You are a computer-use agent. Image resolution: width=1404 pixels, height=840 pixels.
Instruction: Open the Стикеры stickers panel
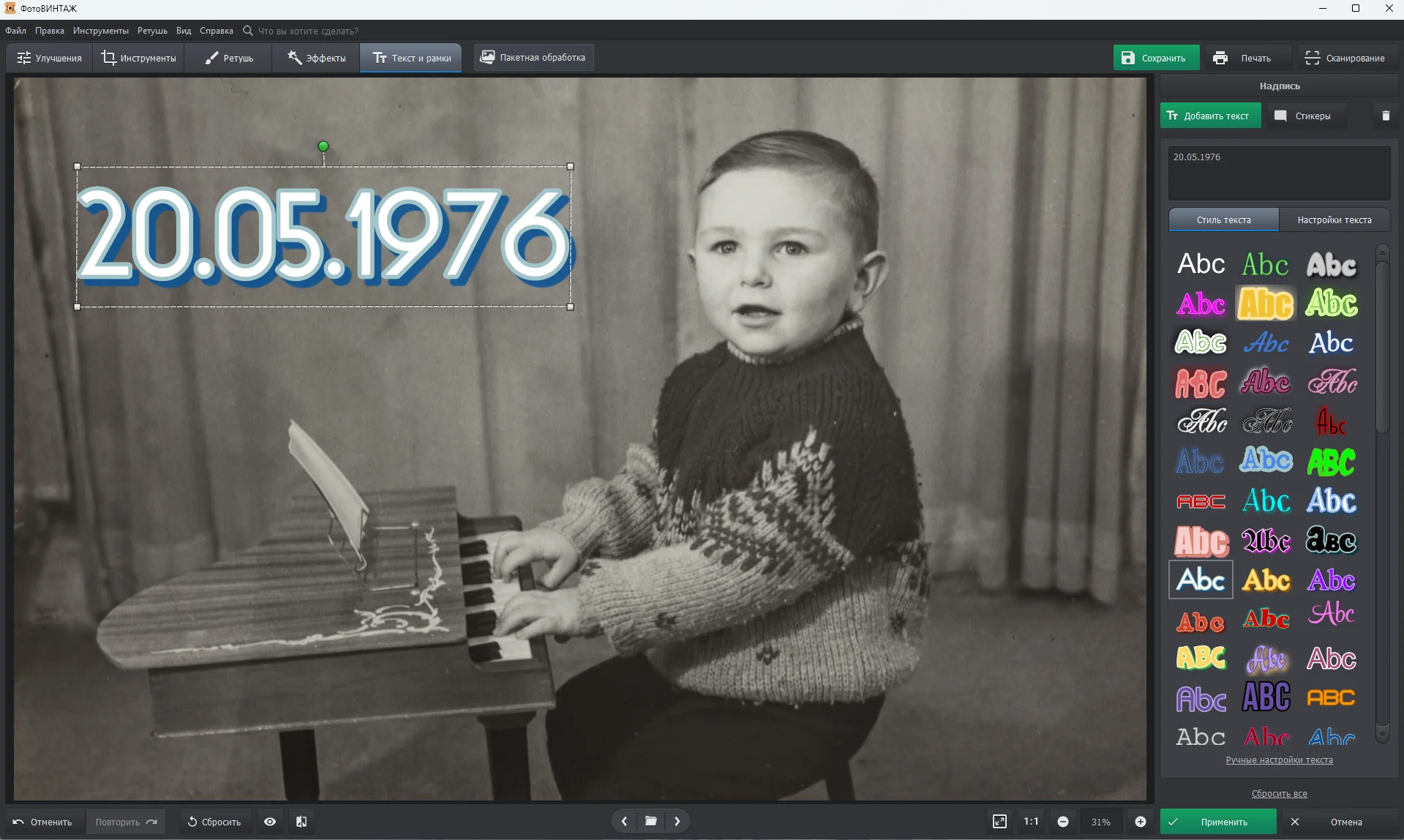point(1304,116)
